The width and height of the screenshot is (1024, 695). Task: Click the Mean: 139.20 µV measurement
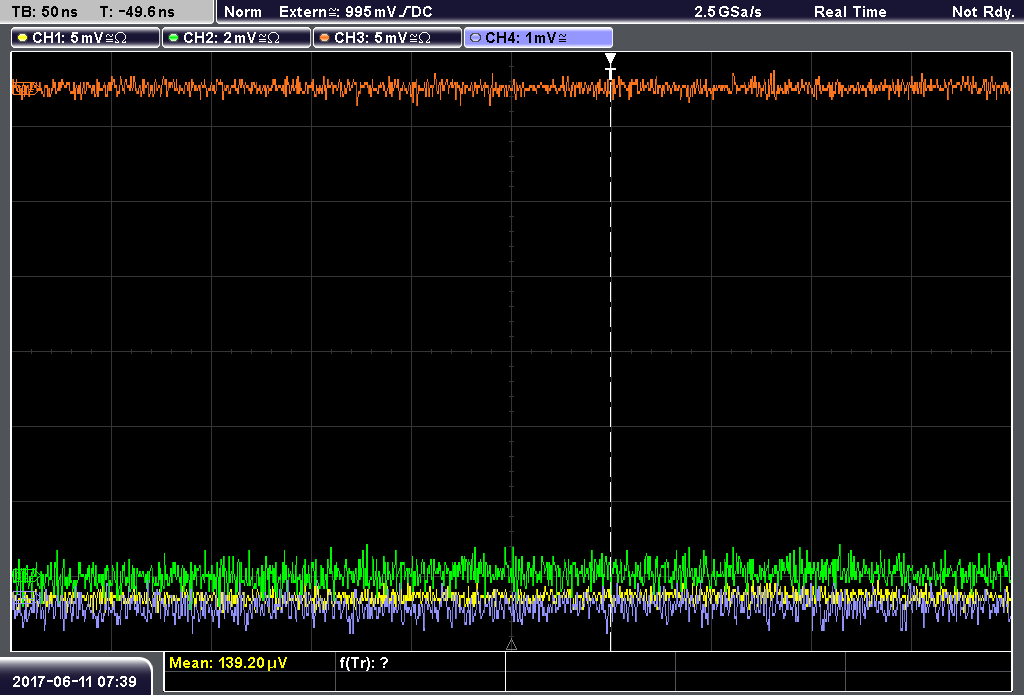coord(228,663)
